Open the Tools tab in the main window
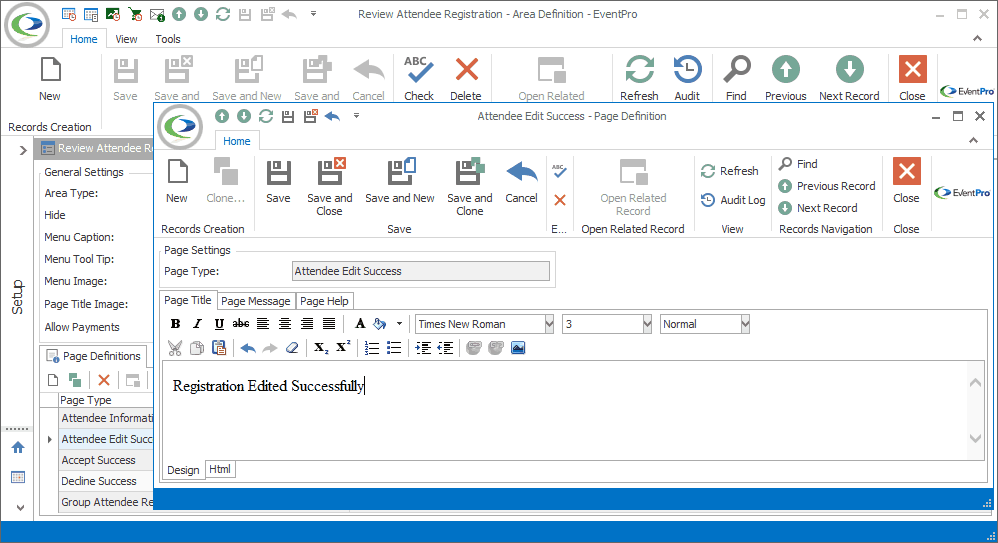This screenshot has width=998, height=543. [168, 39]
